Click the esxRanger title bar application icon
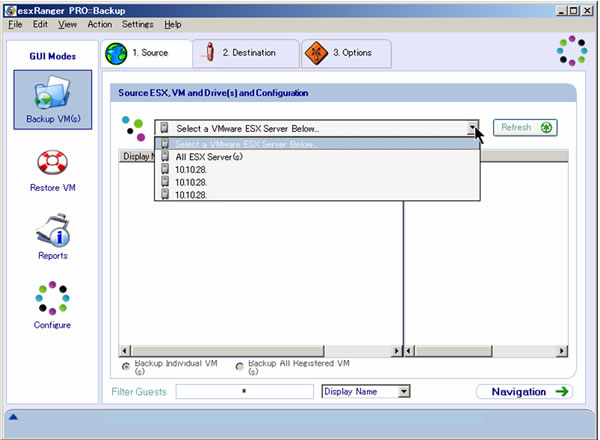The image size is (600, 440). point(10,11)
